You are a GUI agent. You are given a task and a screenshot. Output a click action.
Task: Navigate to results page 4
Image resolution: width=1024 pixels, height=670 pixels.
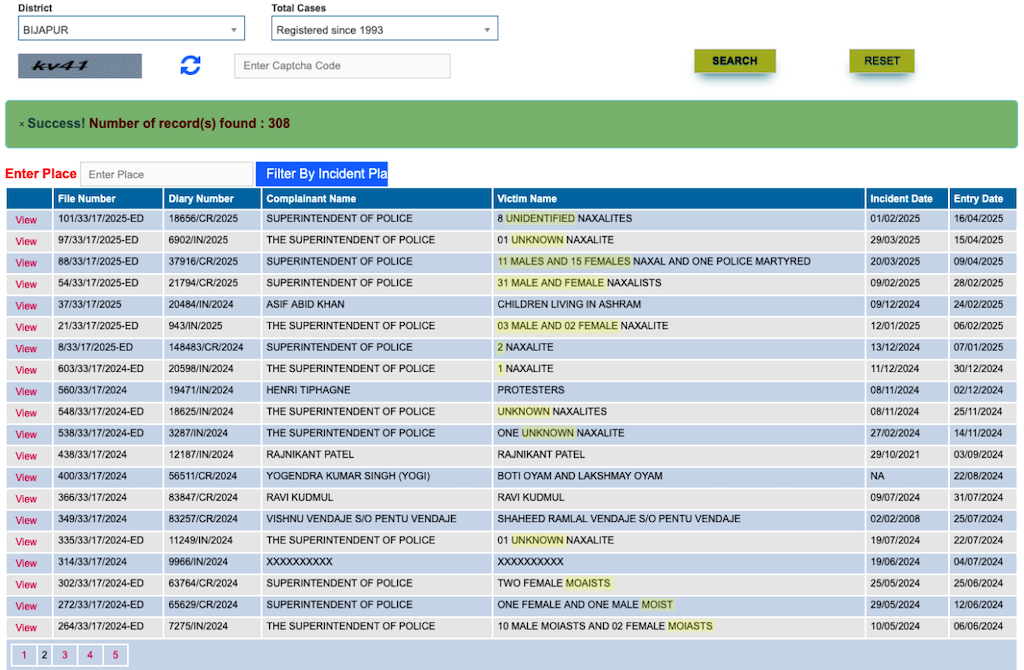[x=90, y=655]
